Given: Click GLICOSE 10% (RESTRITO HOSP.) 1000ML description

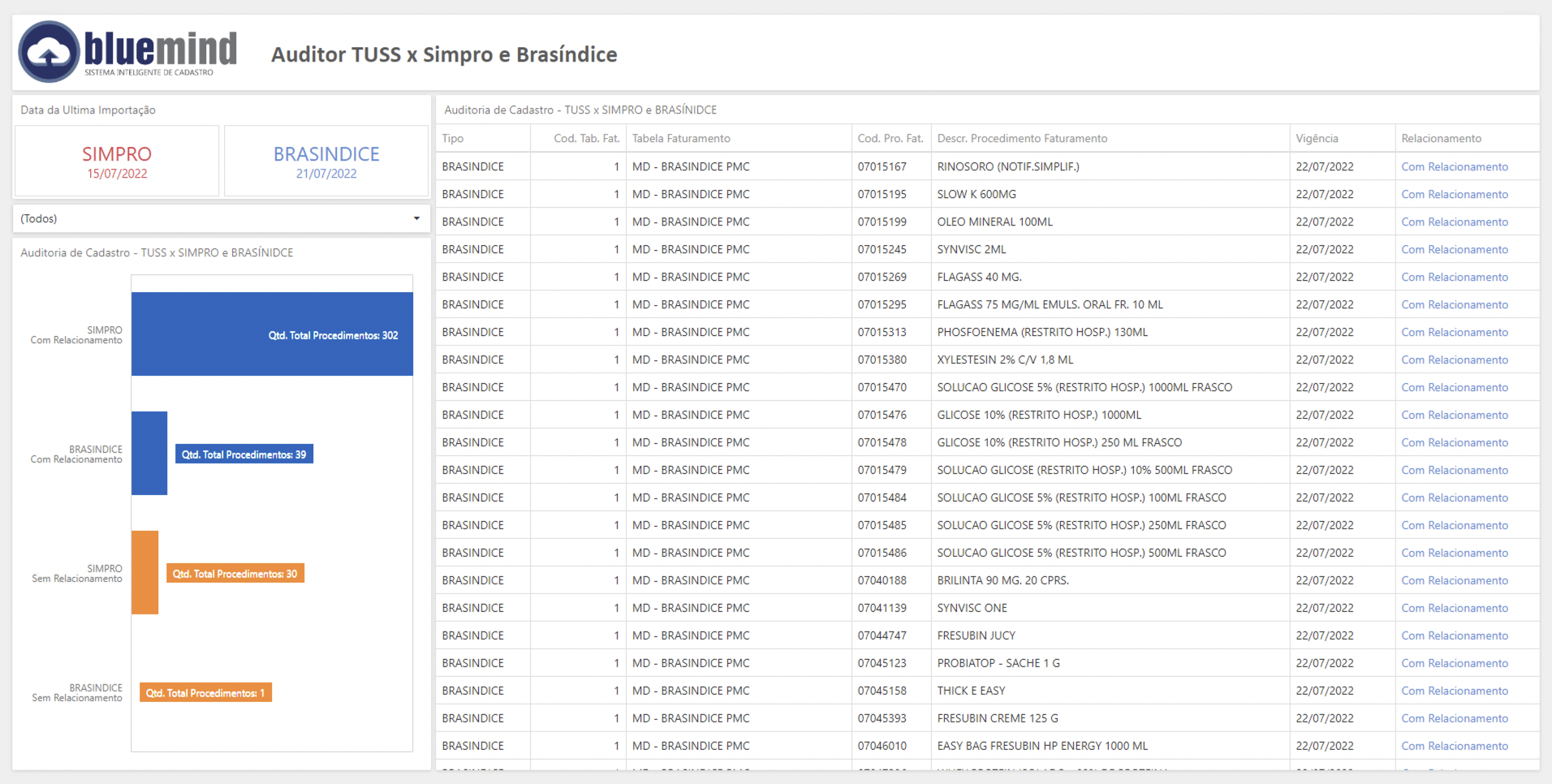Looking at the screenshot, I should [x=1039, y=415].
